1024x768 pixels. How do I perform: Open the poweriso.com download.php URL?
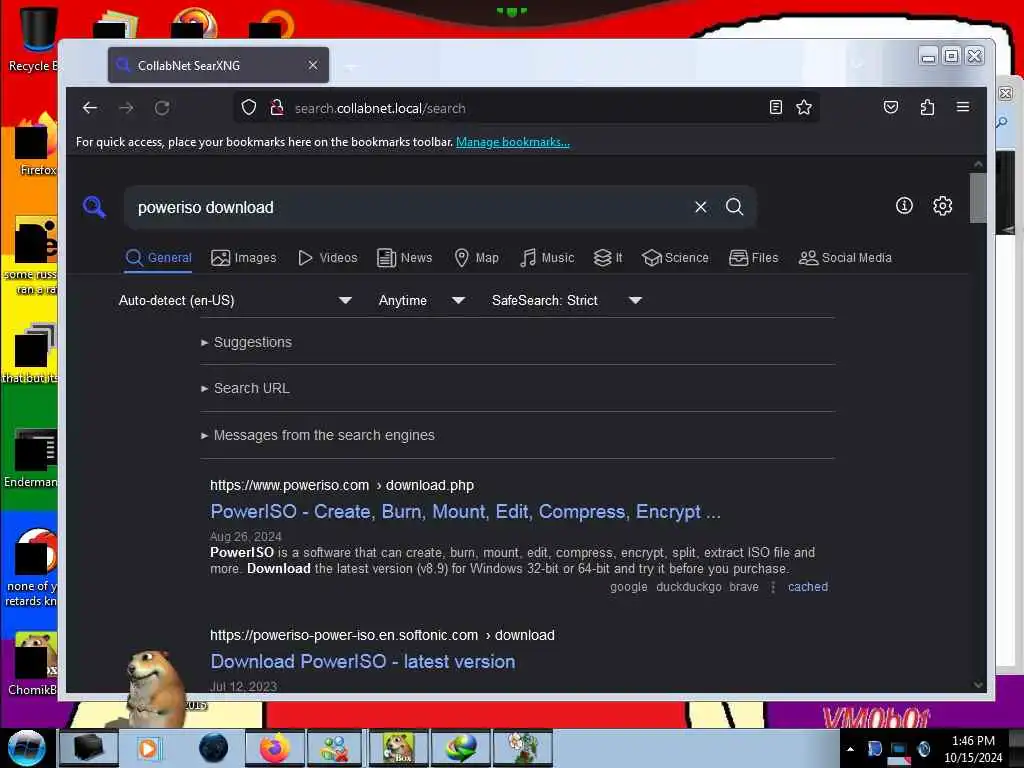[342, 485]
